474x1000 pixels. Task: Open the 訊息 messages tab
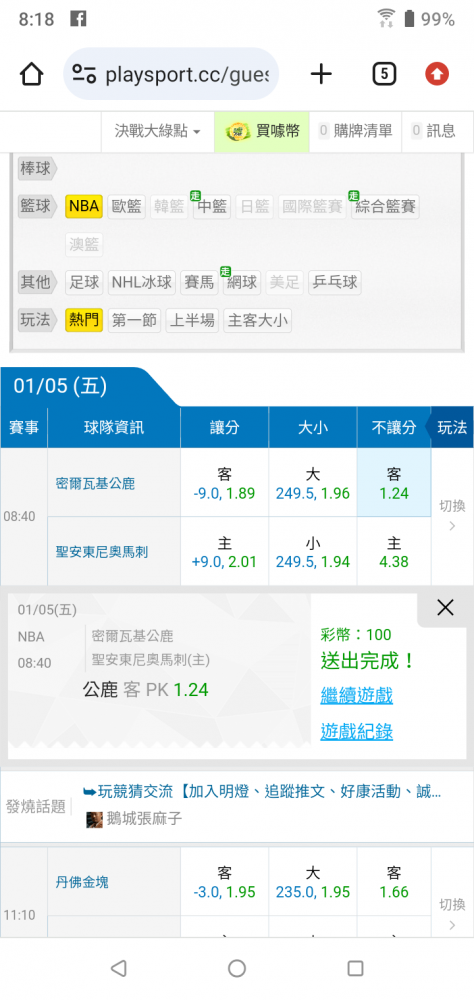(x=434, y=131)
